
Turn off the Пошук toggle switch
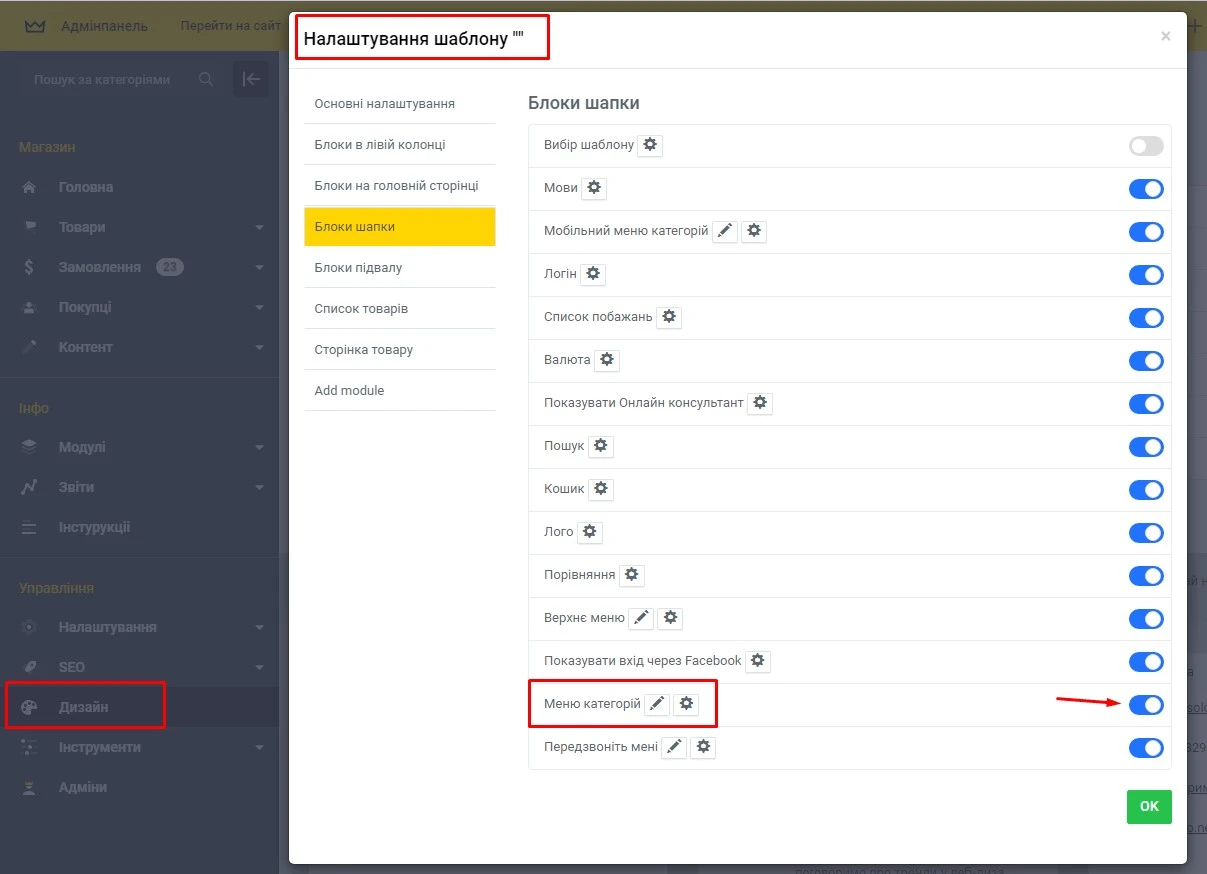click(x=1146, y=447)
